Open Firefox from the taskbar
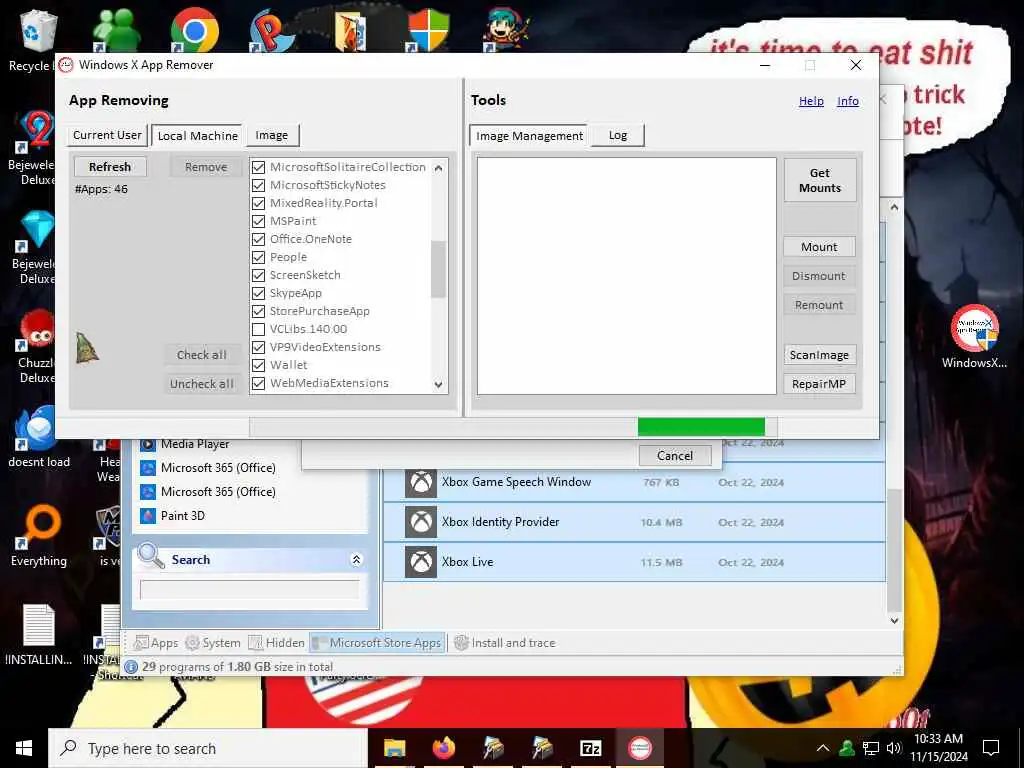1024x768 pixels. 443,748
